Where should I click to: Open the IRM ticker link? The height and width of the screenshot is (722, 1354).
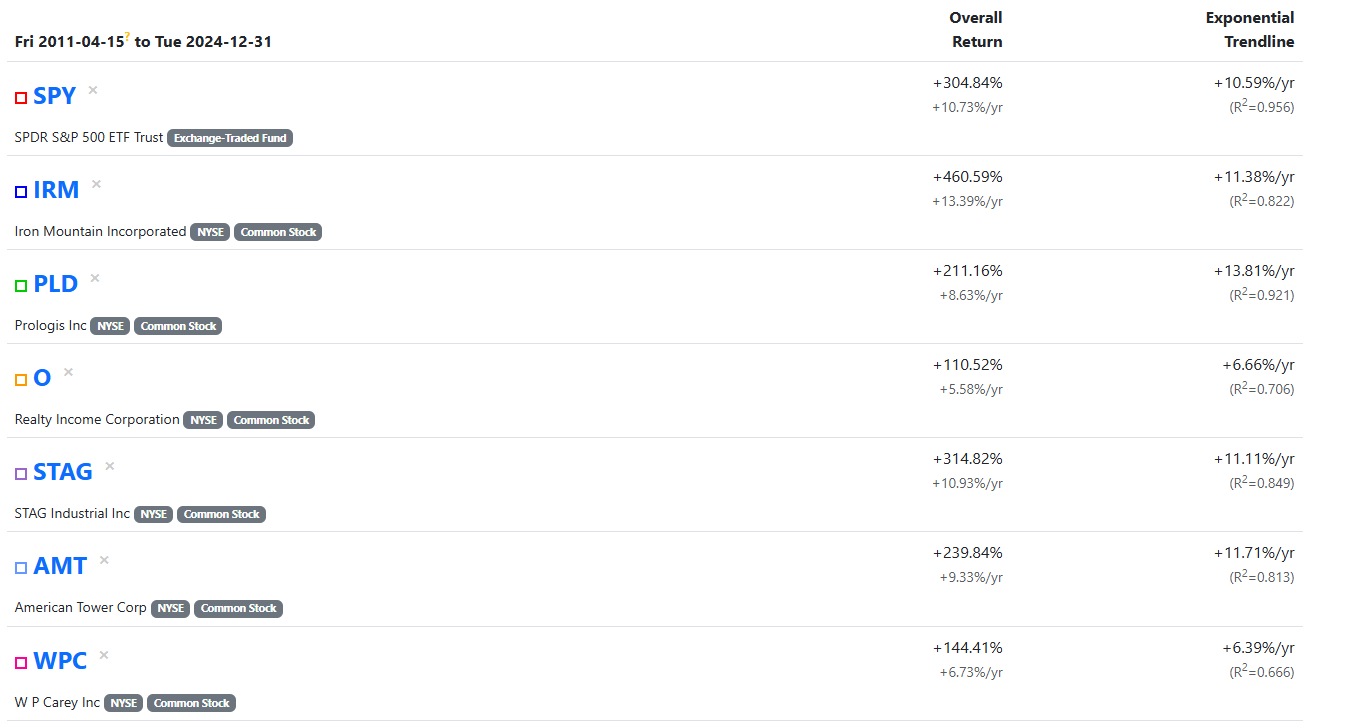tap(56, 190)
